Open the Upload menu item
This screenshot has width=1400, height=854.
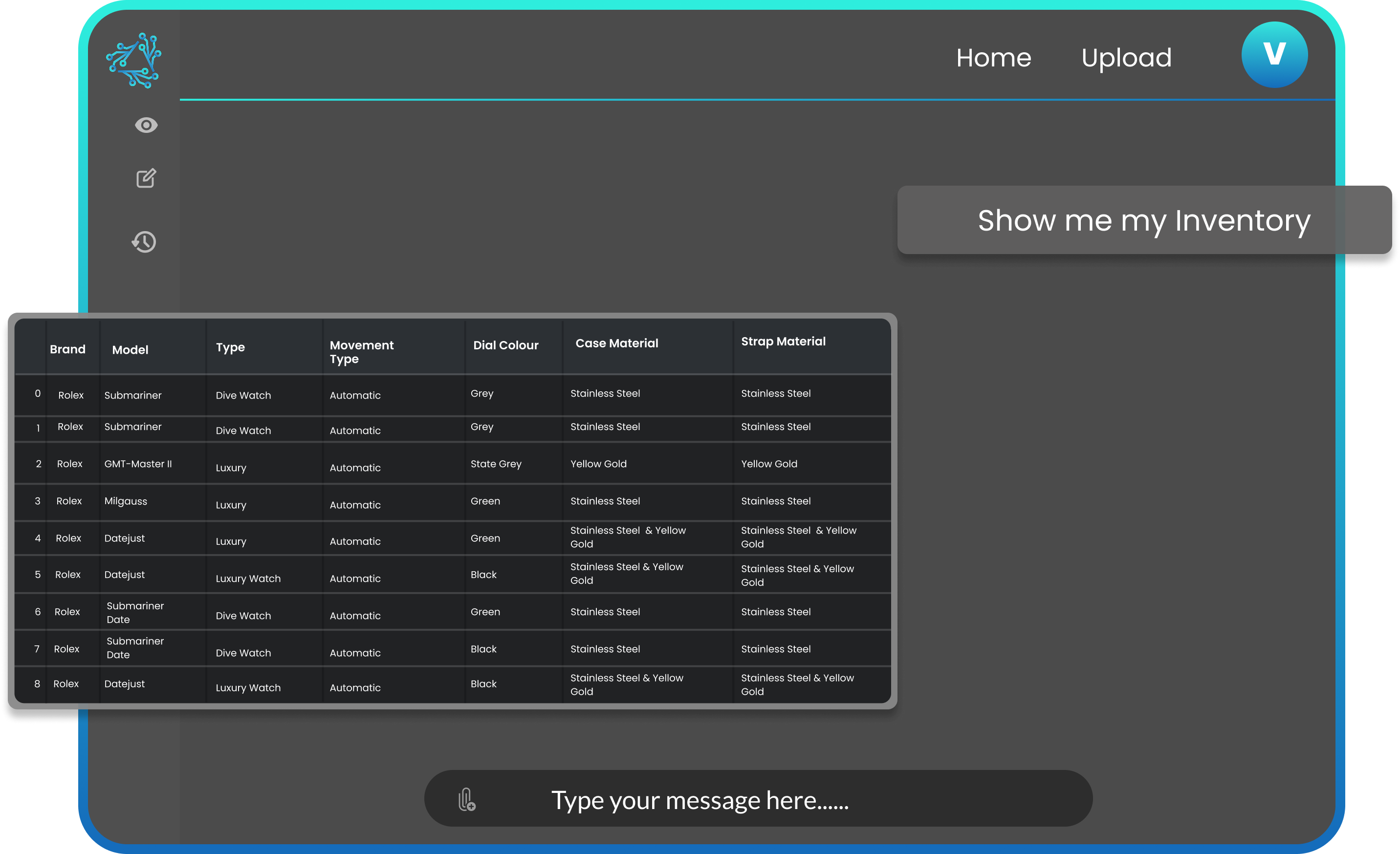pos(1126,58)
